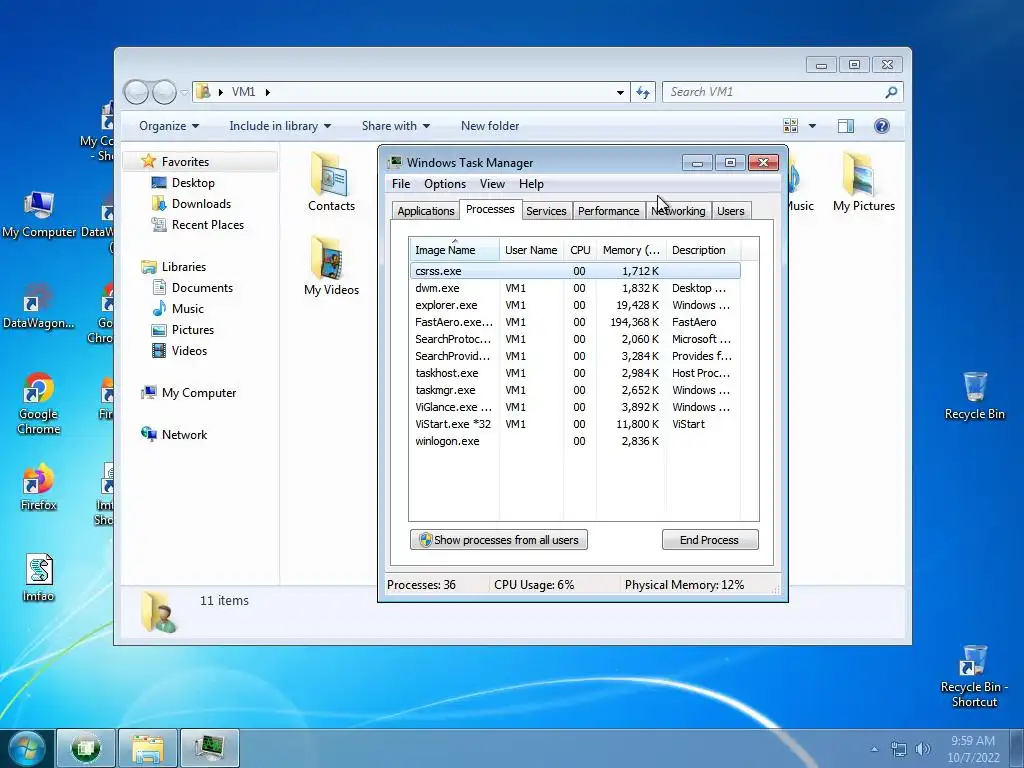
Task: Click the Explorer back navigation button
Action: (136, 92)
